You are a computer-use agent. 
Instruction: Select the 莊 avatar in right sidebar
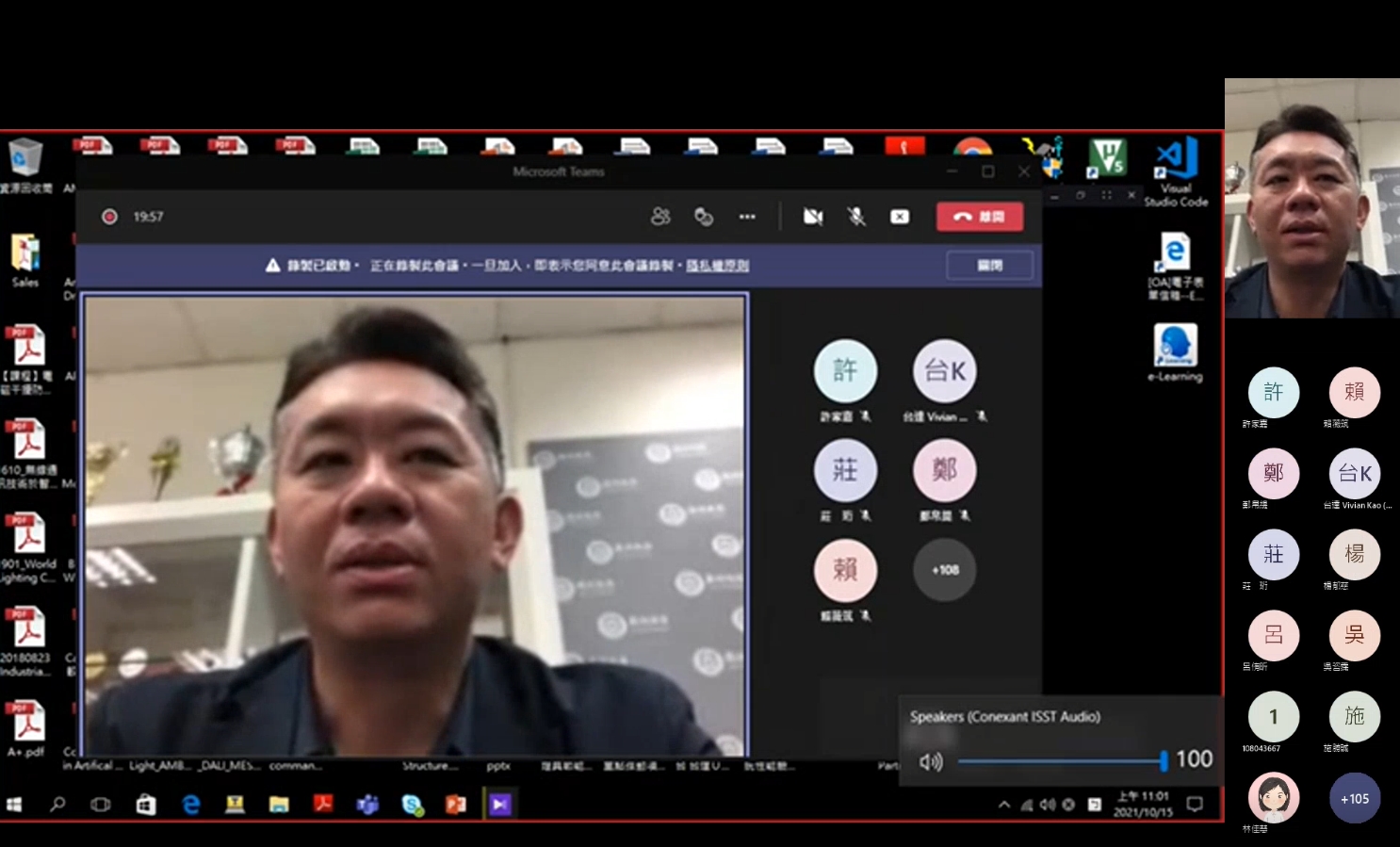(x=1274, y=554)
